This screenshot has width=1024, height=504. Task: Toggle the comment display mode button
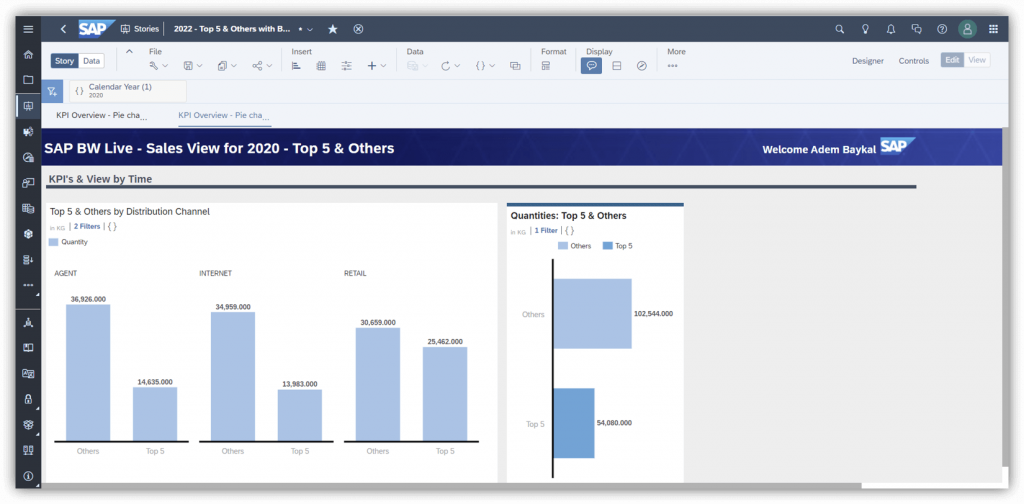[x=591, y=66]
